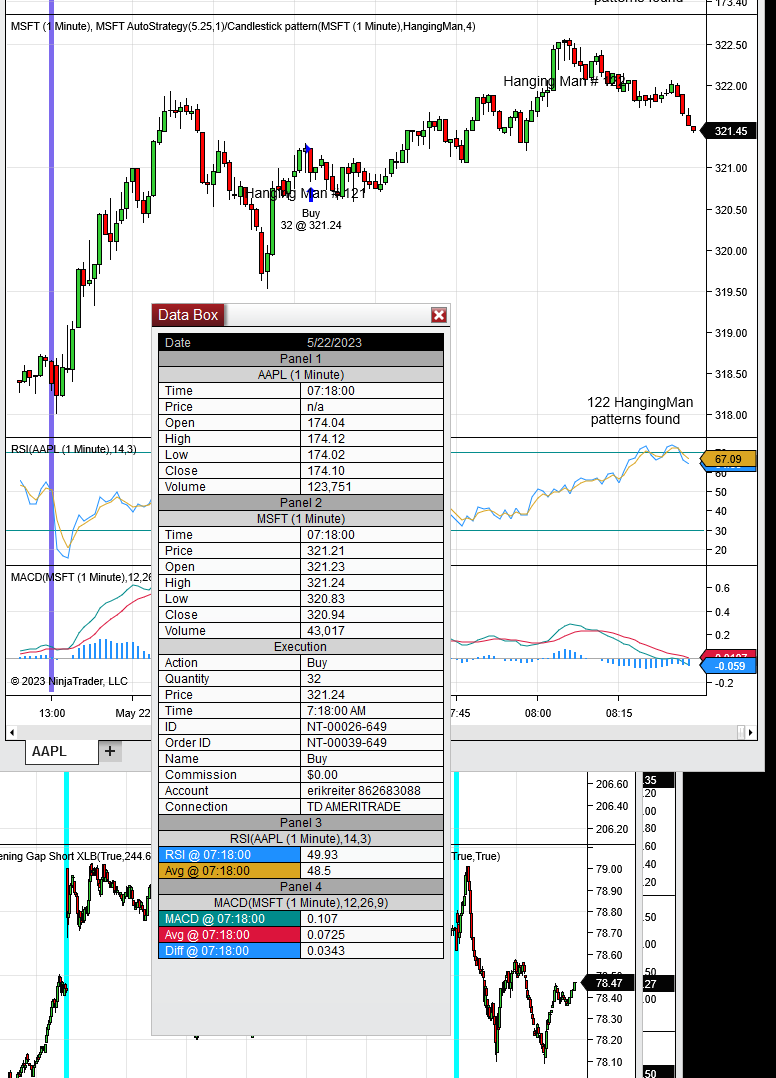Click the Price value 321.21

pos(326,550)
